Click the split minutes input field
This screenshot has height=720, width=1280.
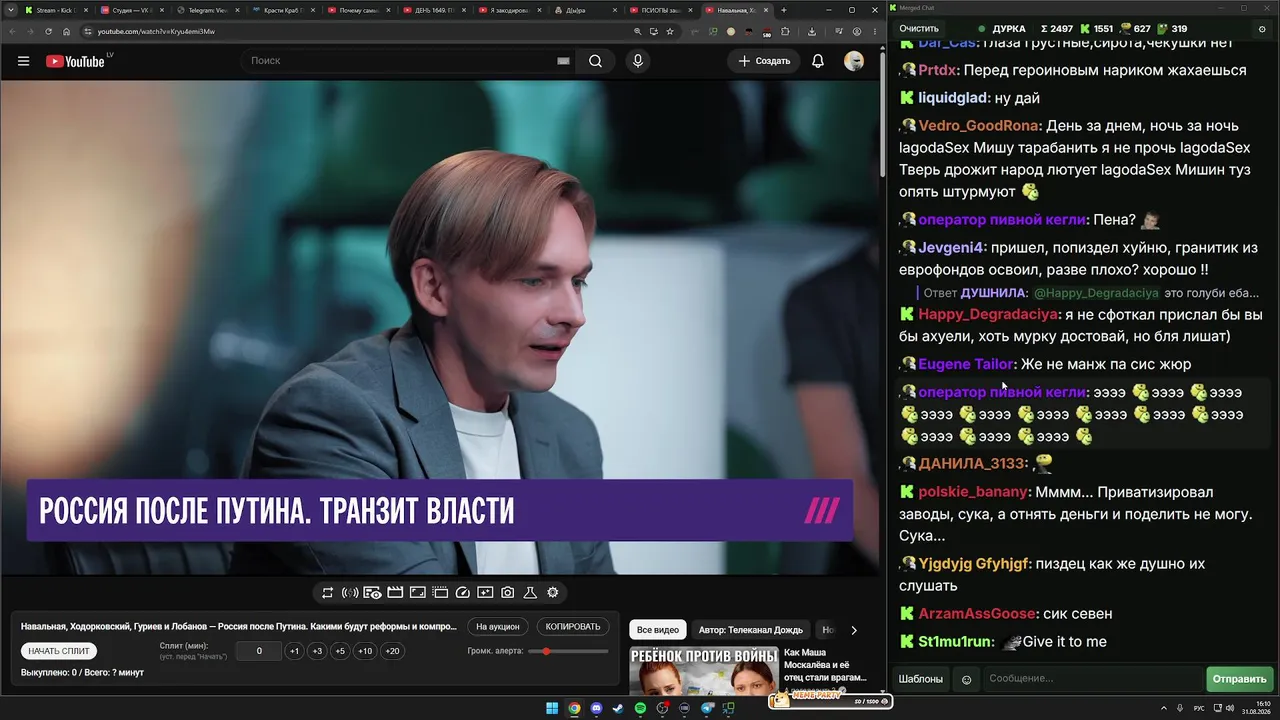(x=259, y=651)
